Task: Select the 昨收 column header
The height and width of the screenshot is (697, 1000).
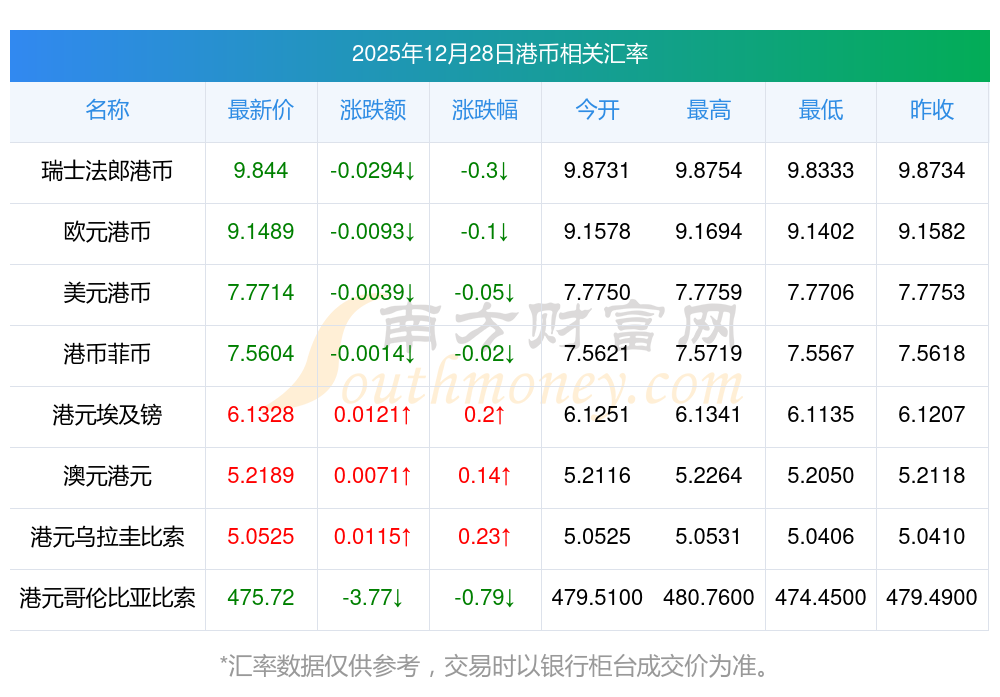Action: click(932, 111)
